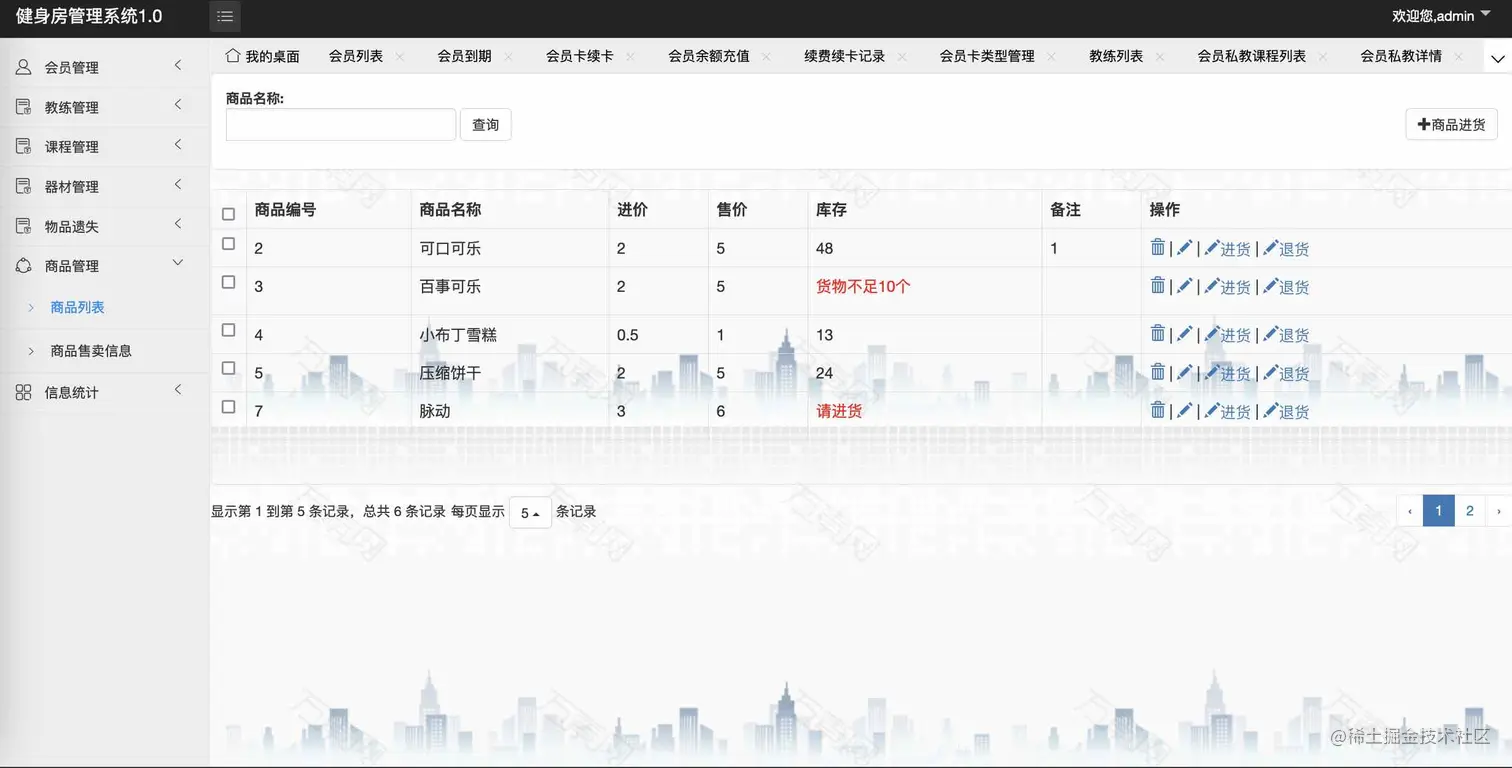The image size is (1512, 768).
Task: Click 退货 link for 压缩饼干
Action: pos(1286,373)
